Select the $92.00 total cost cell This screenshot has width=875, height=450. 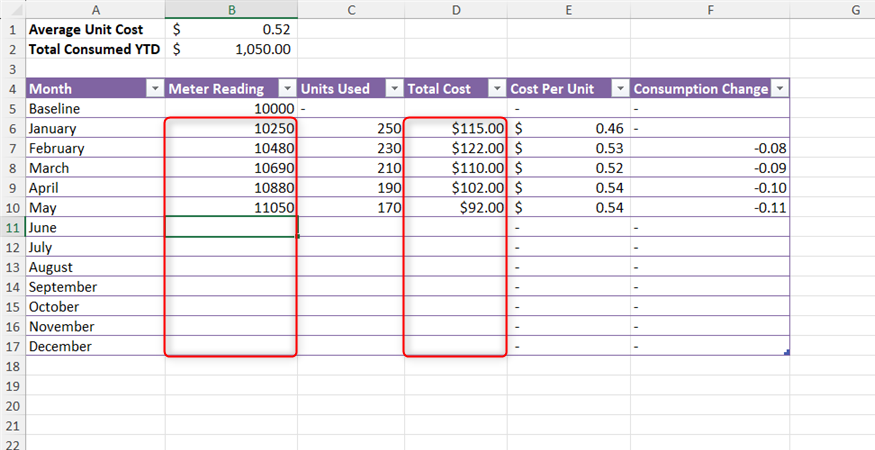click(x=456, y=208)
